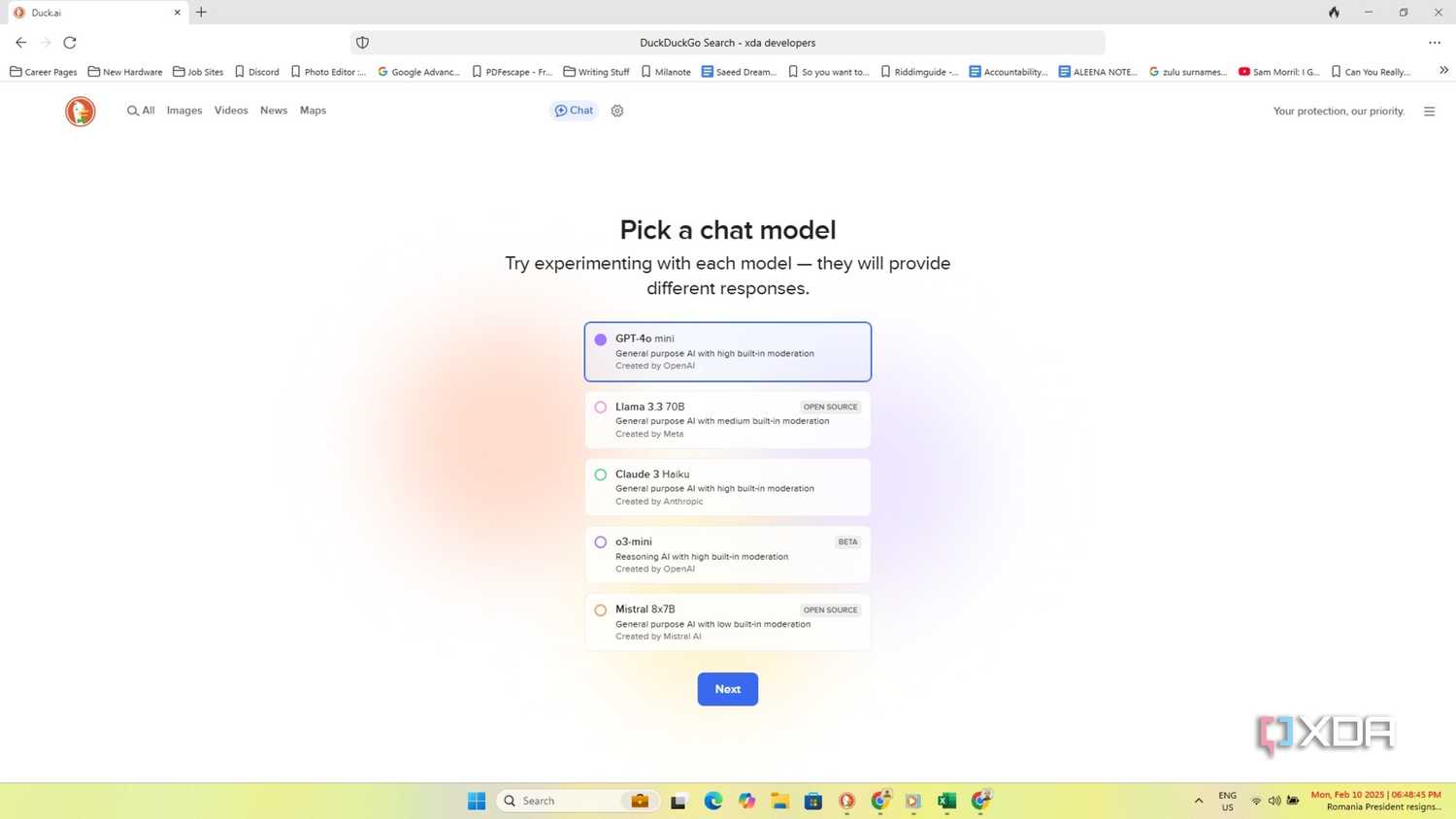This screenshot has width=1456, height=819.
Task: Open the DuckDuckGo logo home link
Action: pos(80,112)
